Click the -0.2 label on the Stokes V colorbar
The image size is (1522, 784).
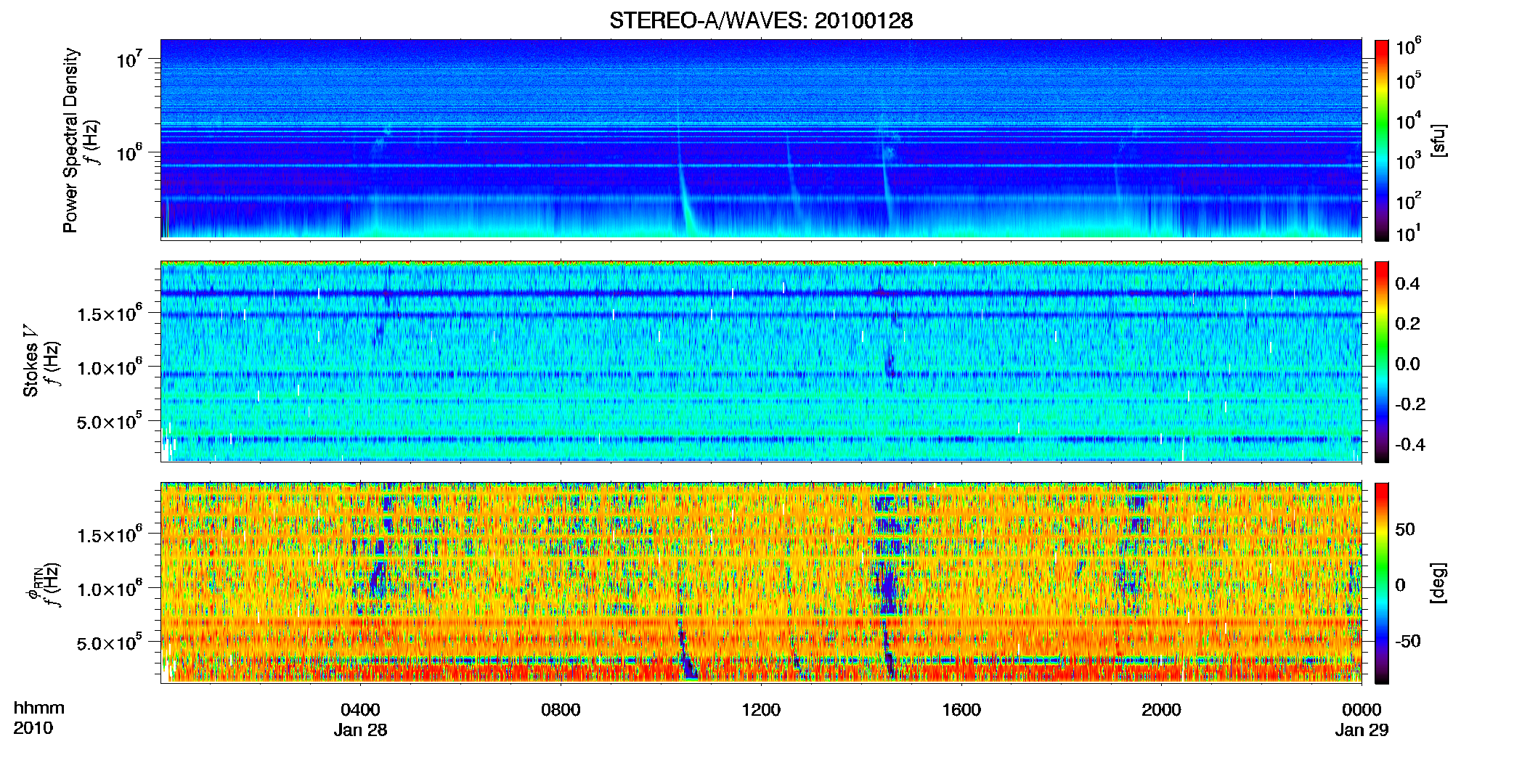point(1410,404)
